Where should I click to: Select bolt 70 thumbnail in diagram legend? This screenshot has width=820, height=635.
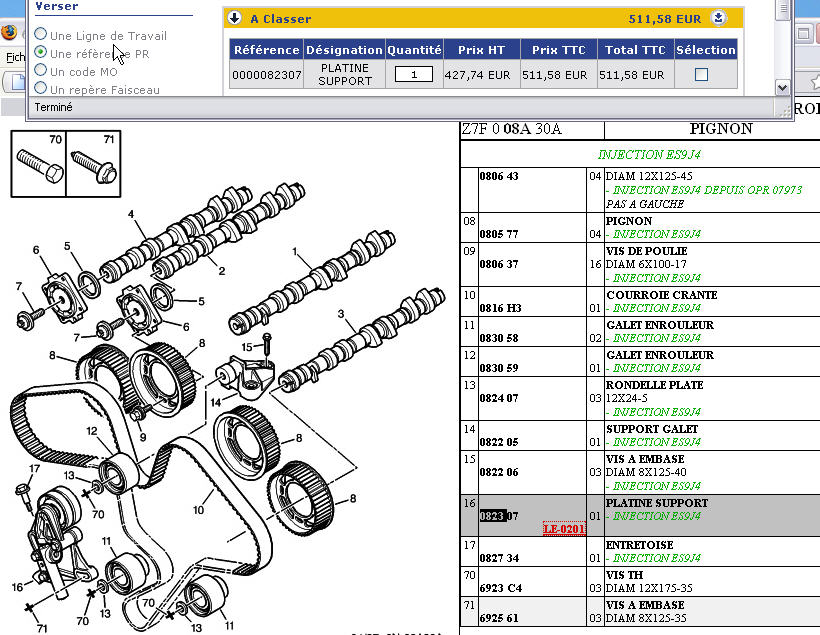tap(39, 162)
